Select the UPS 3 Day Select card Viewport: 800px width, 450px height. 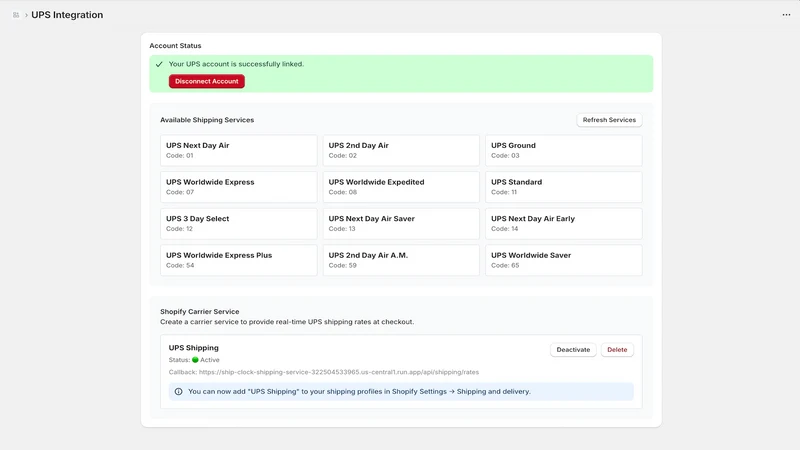tap(239, 223)
